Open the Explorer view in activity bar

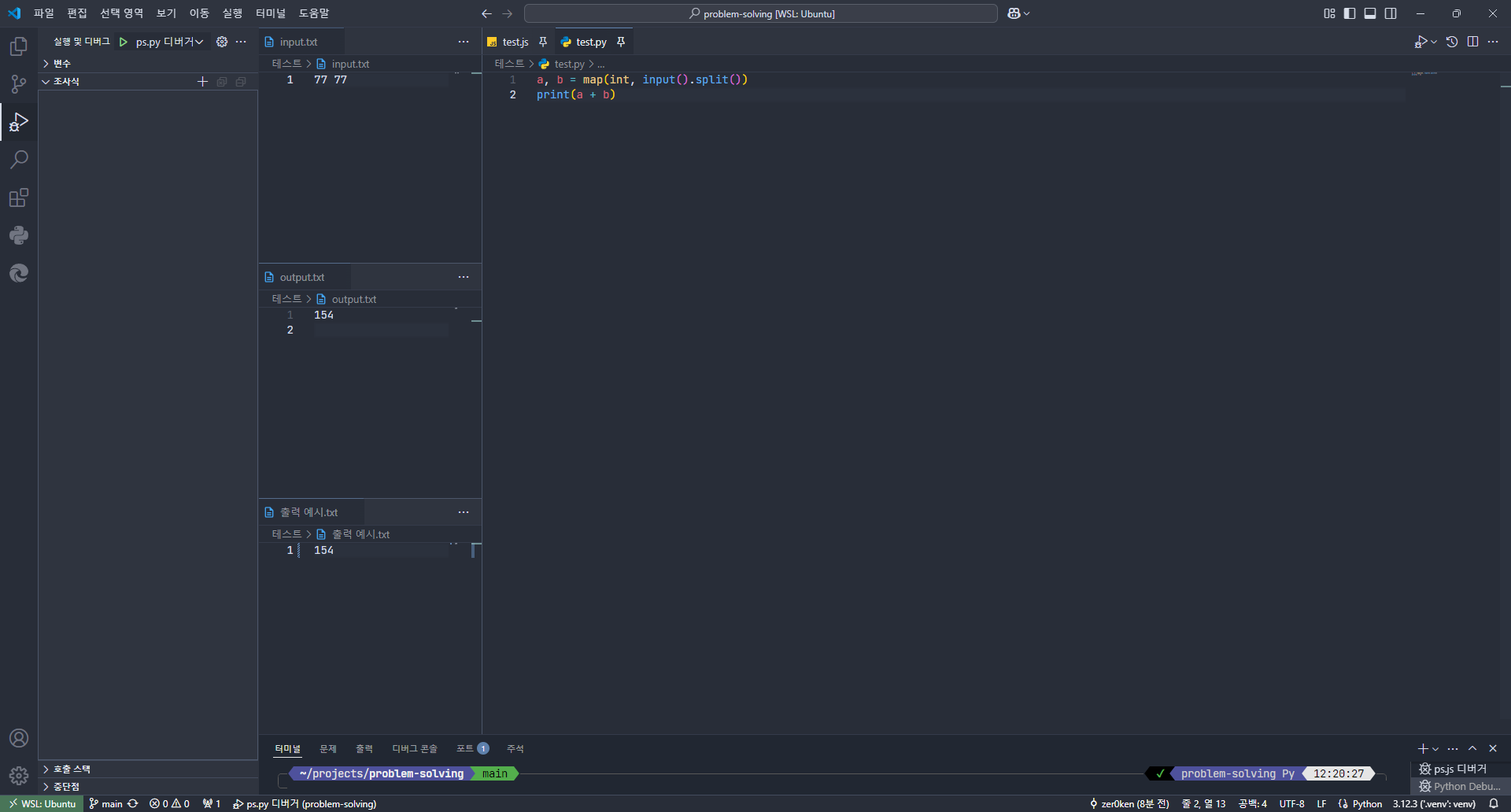click(x=19, y=46)
